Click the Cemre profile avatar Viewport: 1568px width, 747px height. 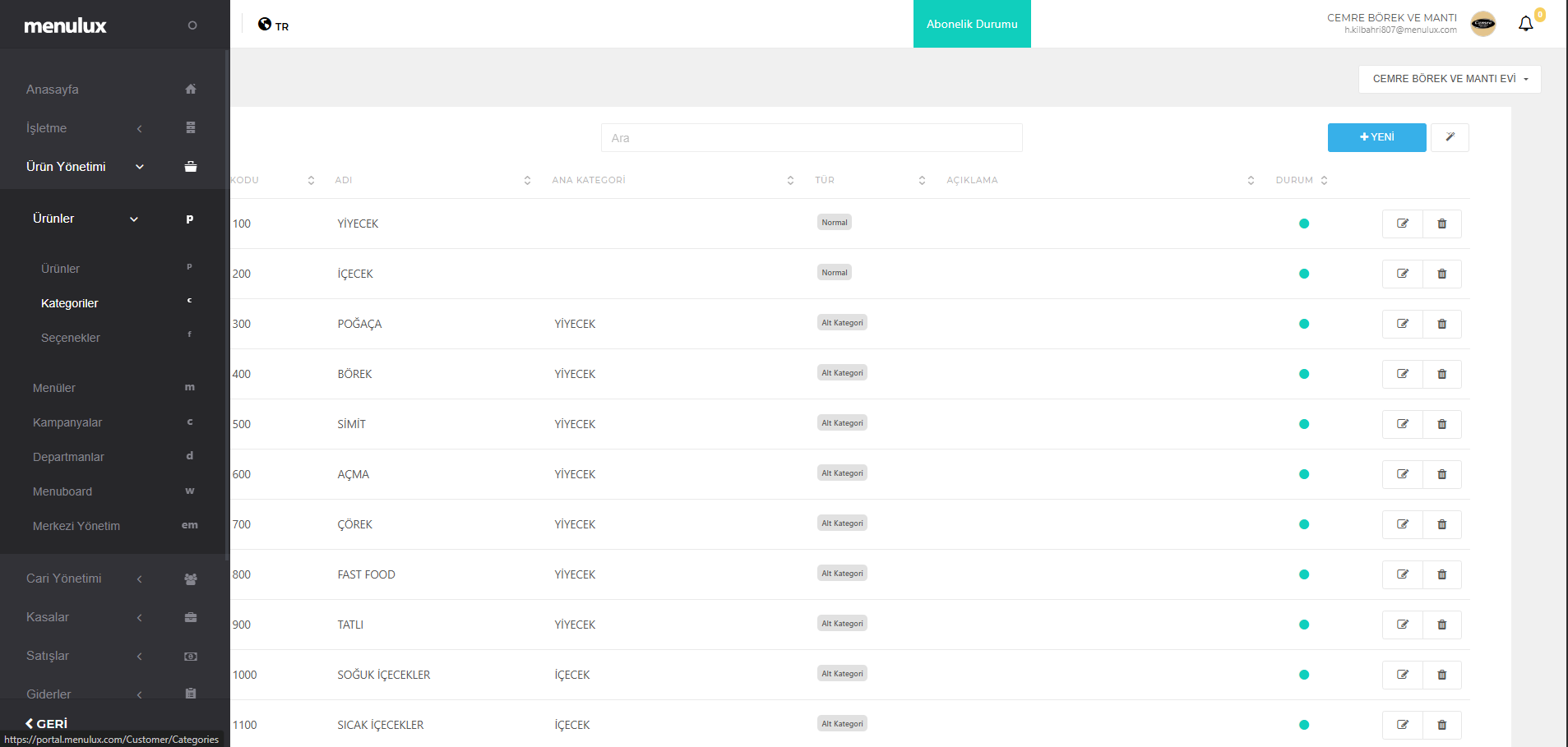1483,24
